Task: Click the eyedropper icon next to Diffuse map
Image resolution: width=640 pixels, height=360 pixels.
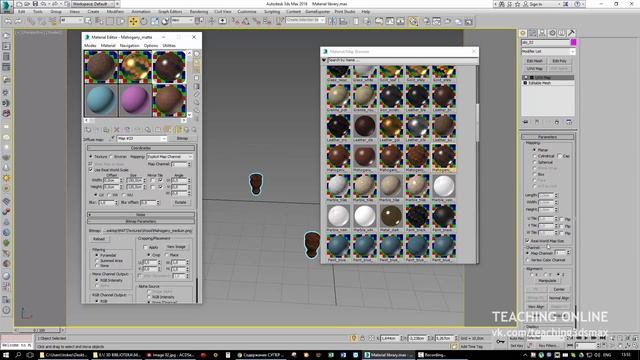Action: click(113, 139)
